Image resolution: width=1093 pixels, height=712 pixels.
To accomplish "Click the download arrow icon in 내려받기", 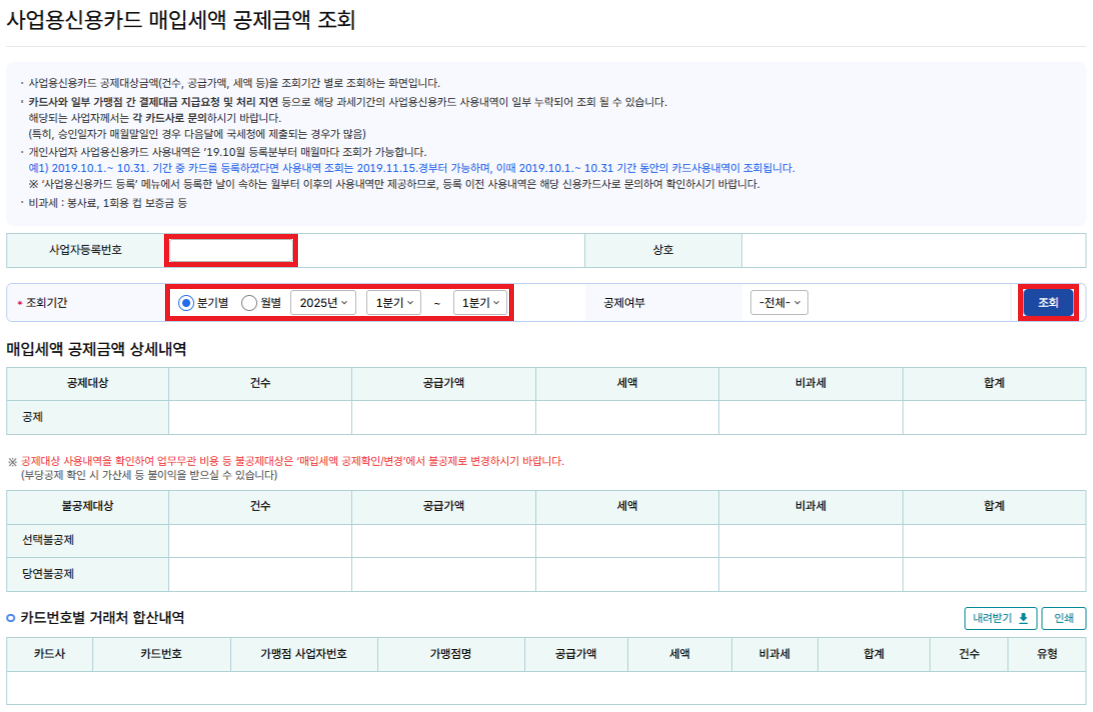I will tap(1023, 618).
